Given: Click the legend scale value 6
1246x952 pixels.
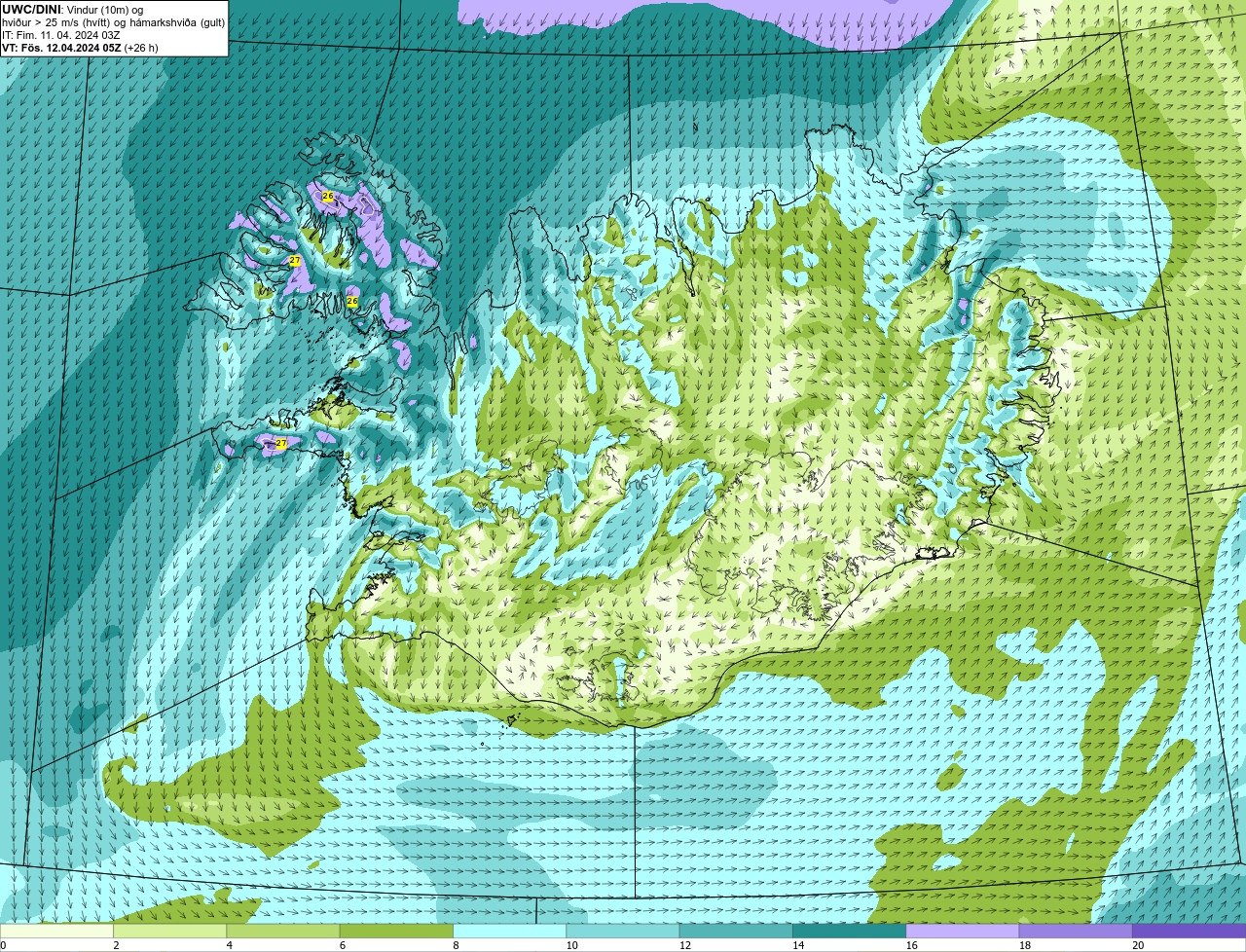Looking at the screenshot, I should click(x=342, y=945).
